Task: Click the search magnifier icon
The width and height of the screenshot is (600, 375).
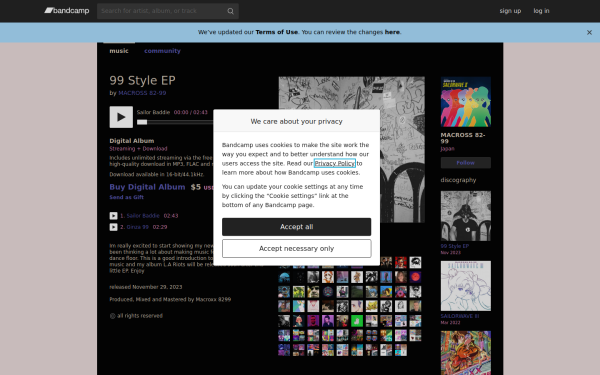Action: pyautogui.click(x=230, y=11)
